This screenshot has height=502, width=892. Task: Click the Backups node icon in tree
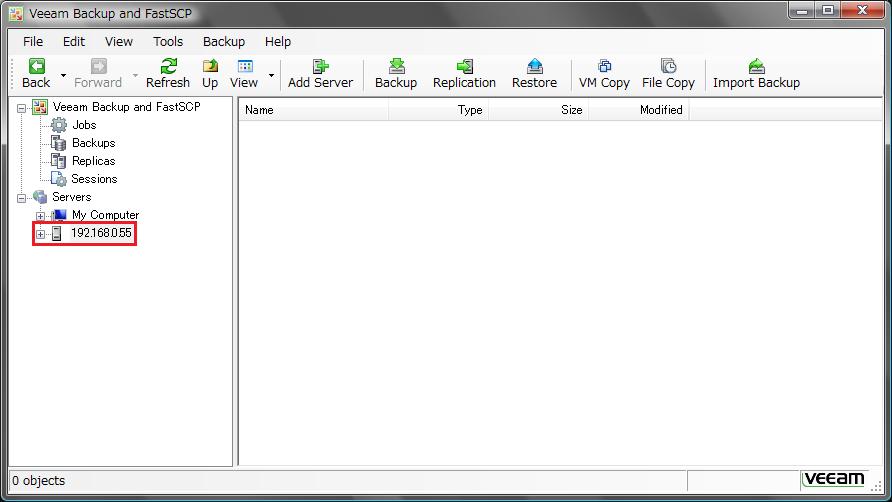[x=59, y=143]
